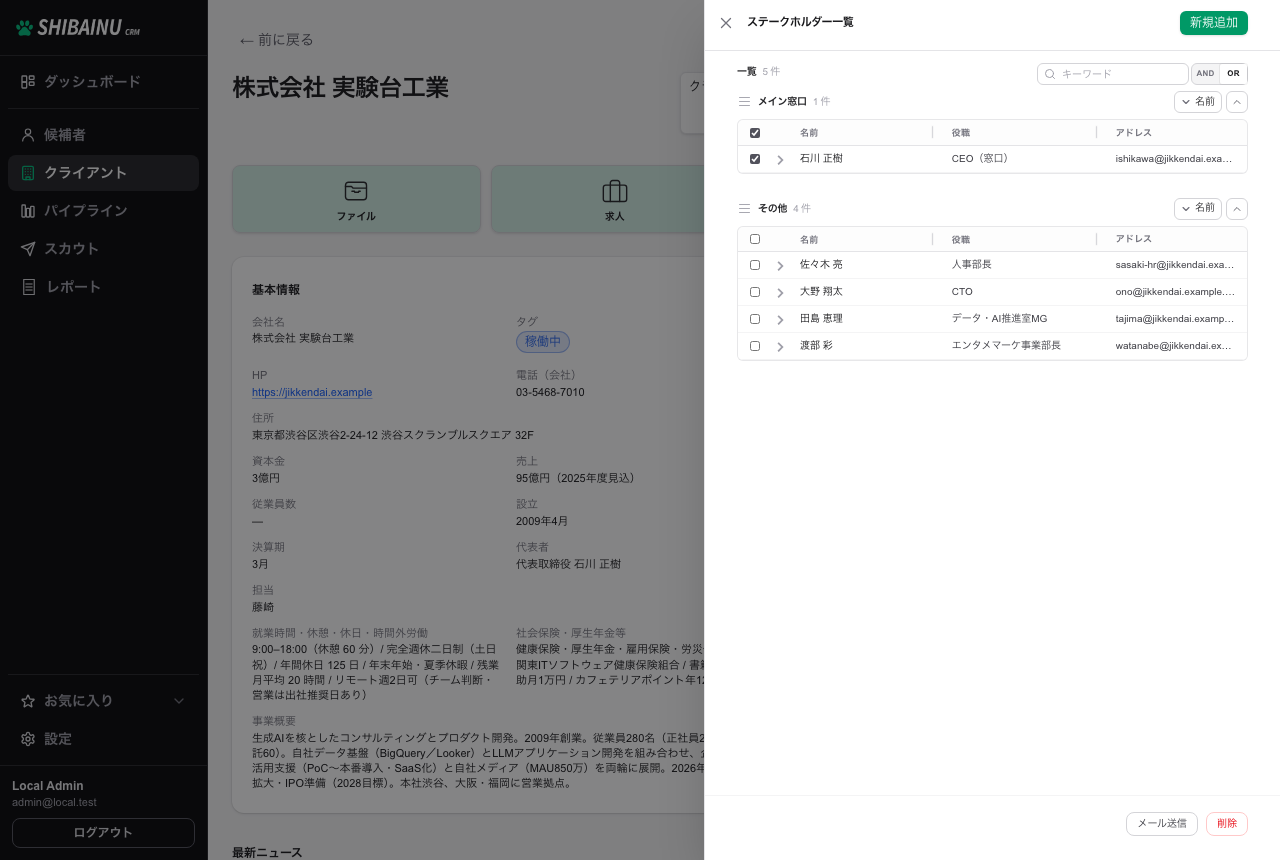Open the 求人 card
The height and width of the screenshot is (860, 1280).
coord(614,199)
